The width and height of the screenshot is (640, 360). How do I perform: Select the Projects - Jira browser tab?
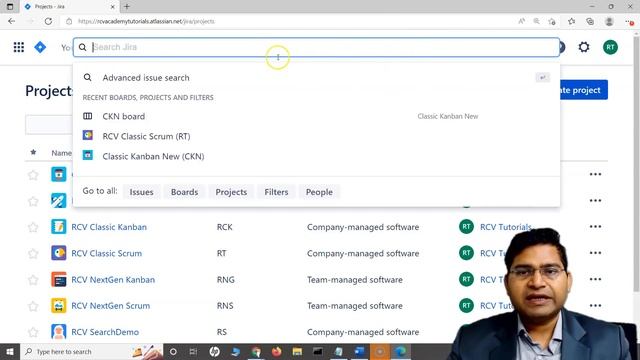[69, 7]
